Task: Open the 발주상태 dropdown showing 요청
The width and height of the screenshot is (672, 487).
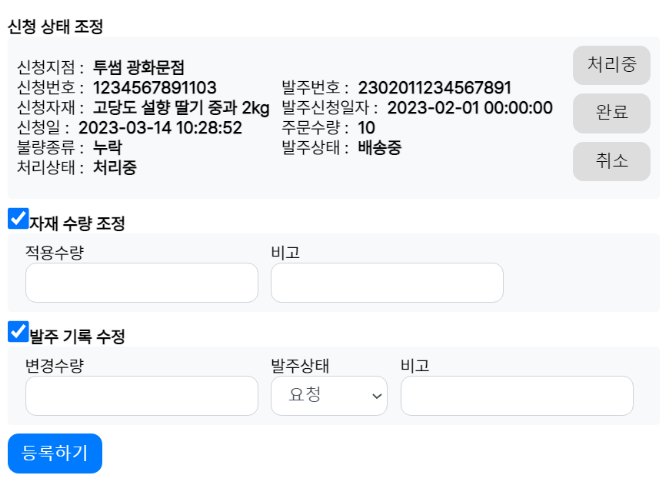Action: [329, 396]
